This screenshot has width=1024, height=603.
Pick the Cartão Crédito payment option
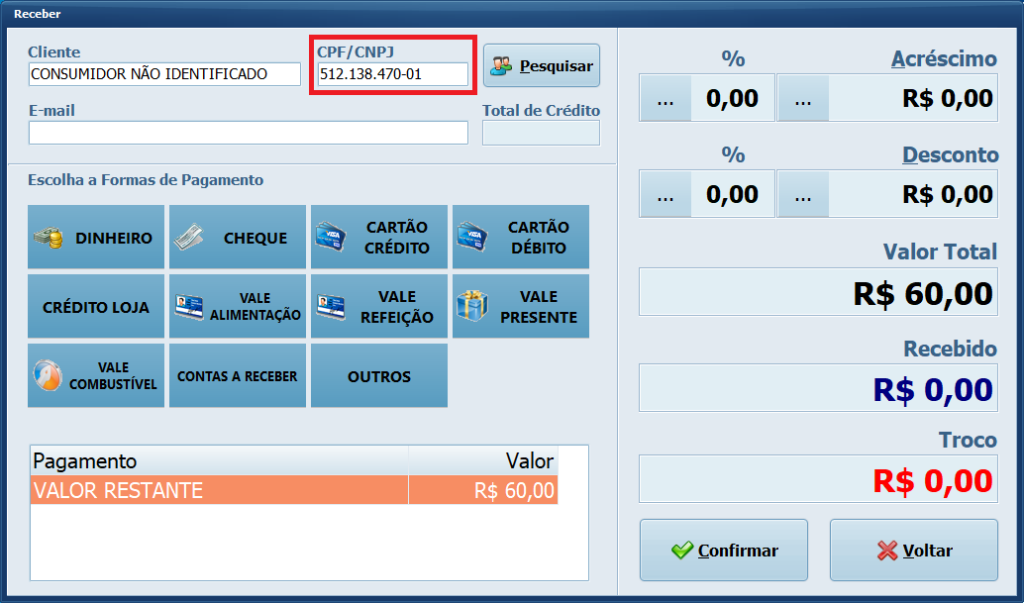pos(379,238)
